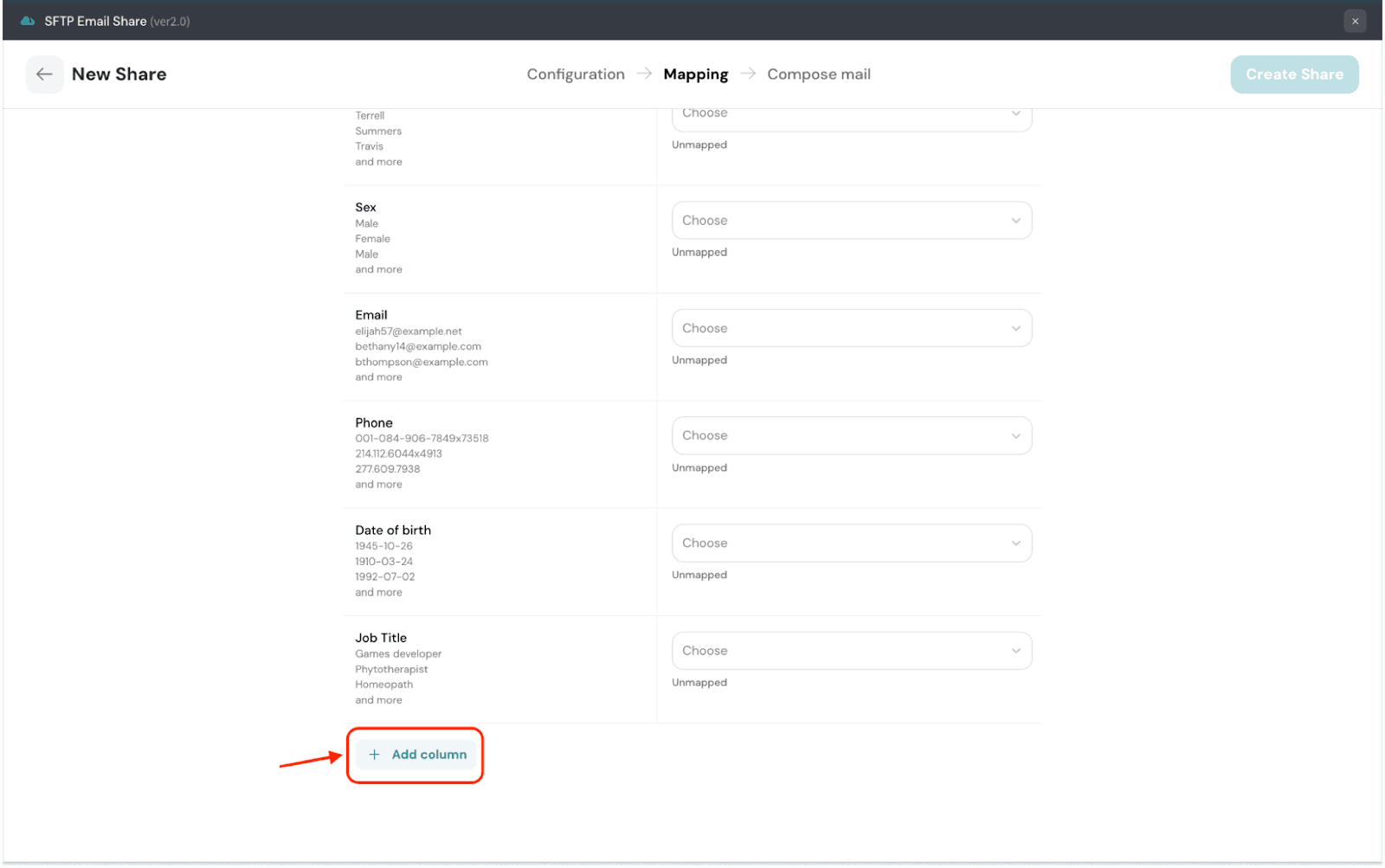This screenshot has height=868, width=1385.
Task: Open the partially visible top Choose dropdown
Action: [x=840, y=118]
